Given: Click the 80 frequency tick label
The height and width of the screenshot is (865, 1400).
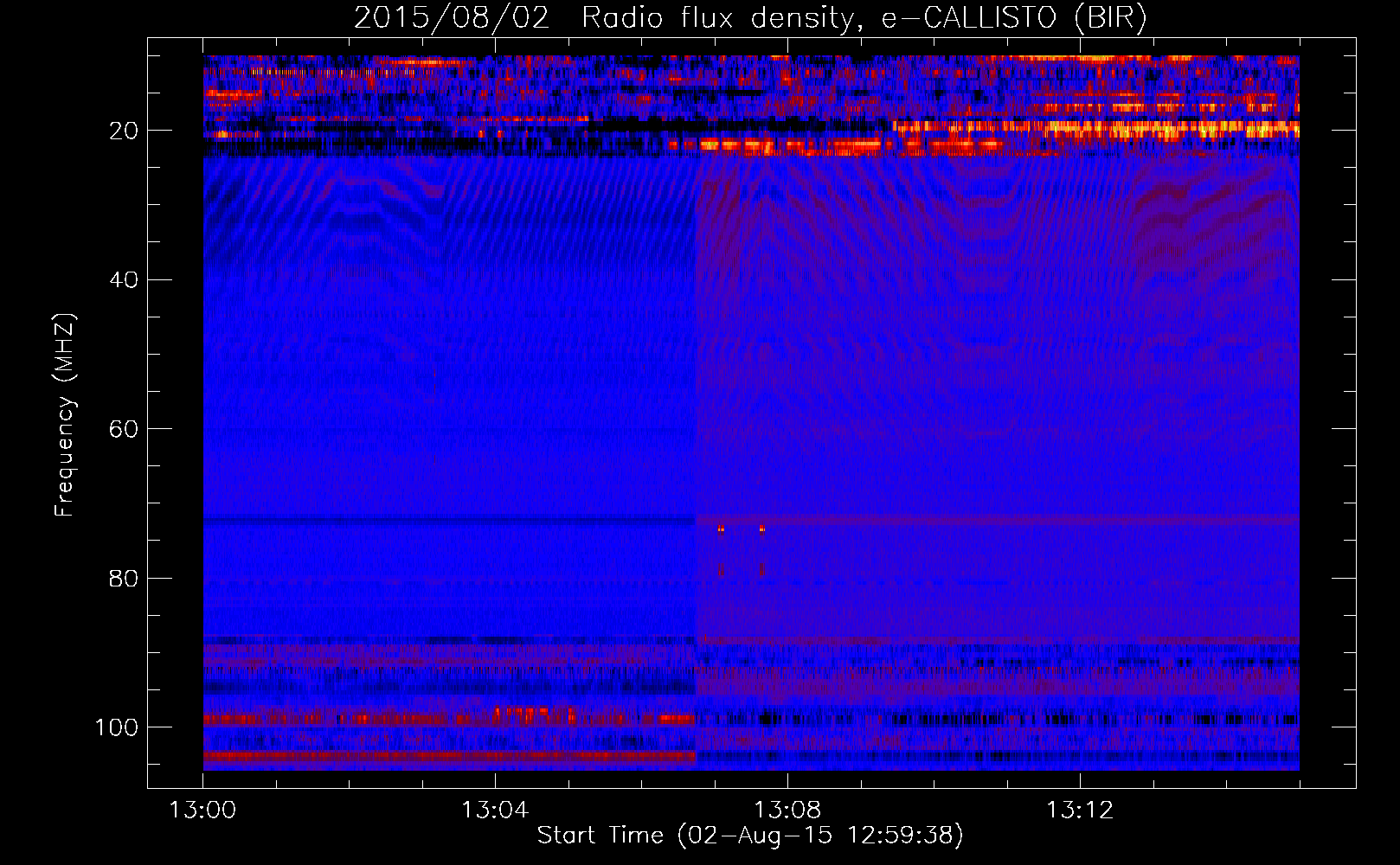Looking at the screenshot, I should point(124,578).
